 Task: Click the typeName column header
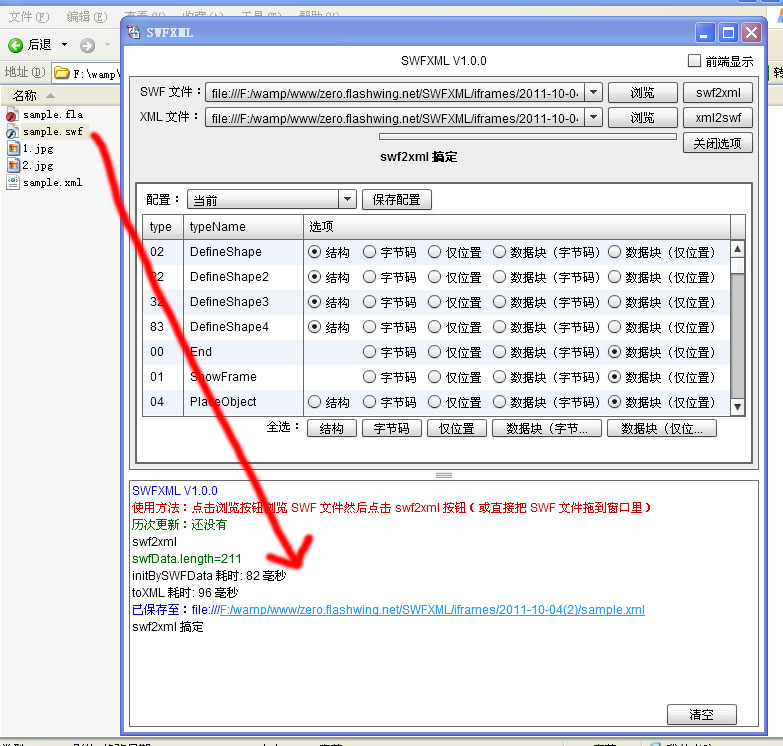click(x=243, y=227)
